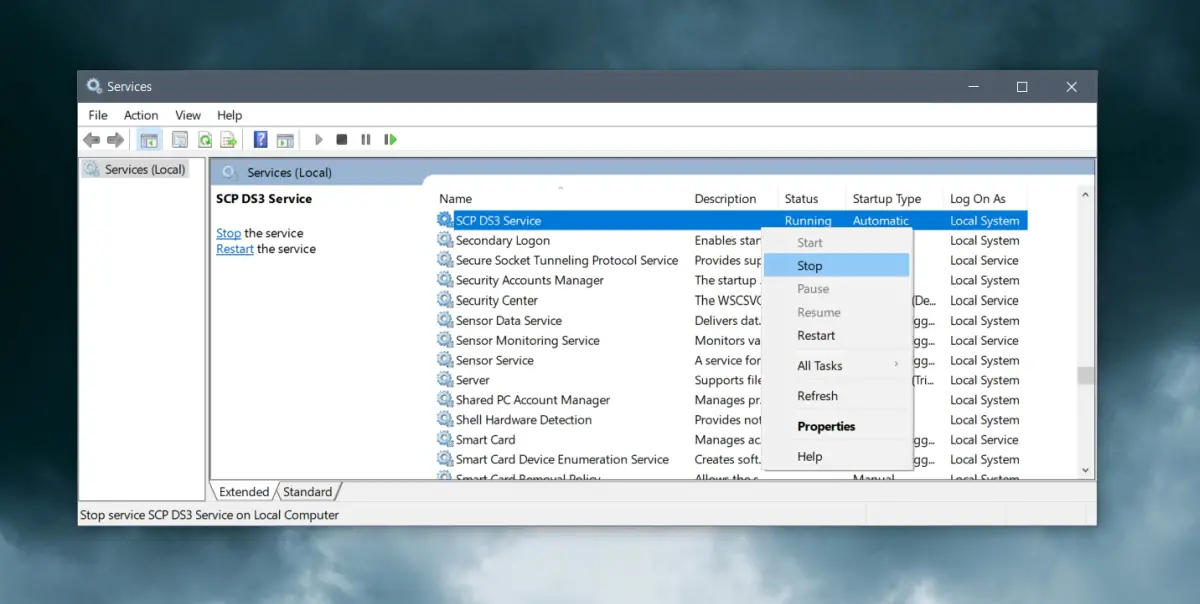
Task: Open the blue Help question mark icon
Action: [260, 140]
